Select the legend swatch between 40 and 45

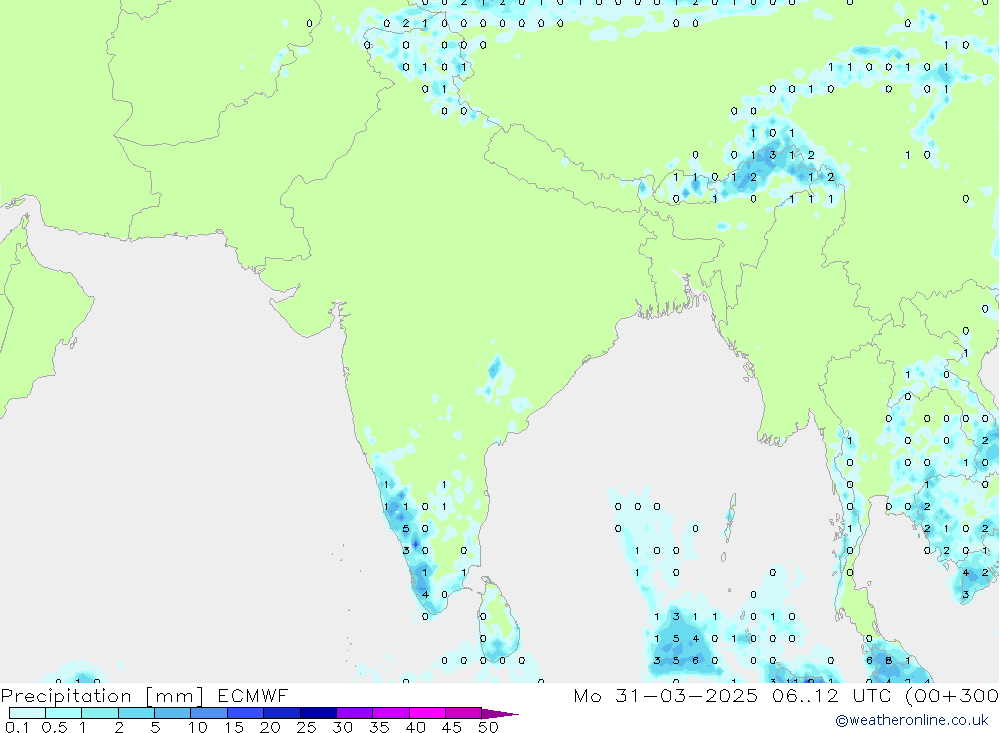427,713
